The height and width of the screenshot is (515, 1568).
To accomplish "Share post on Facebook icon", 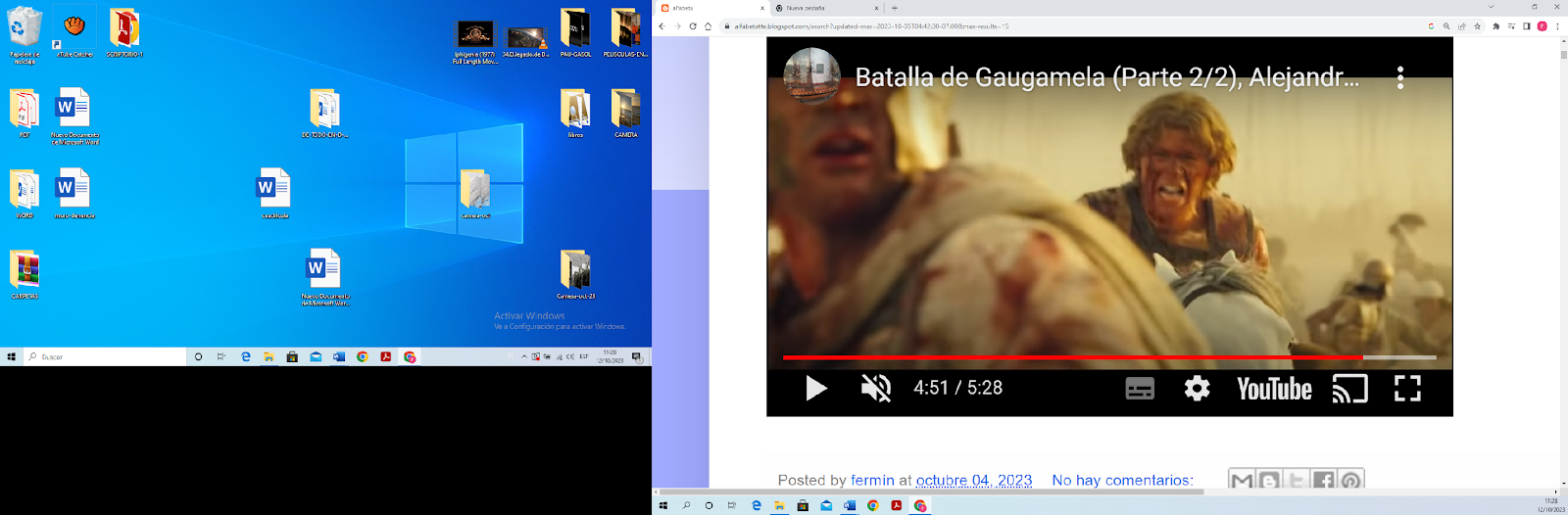I will tap(1324, 480).
